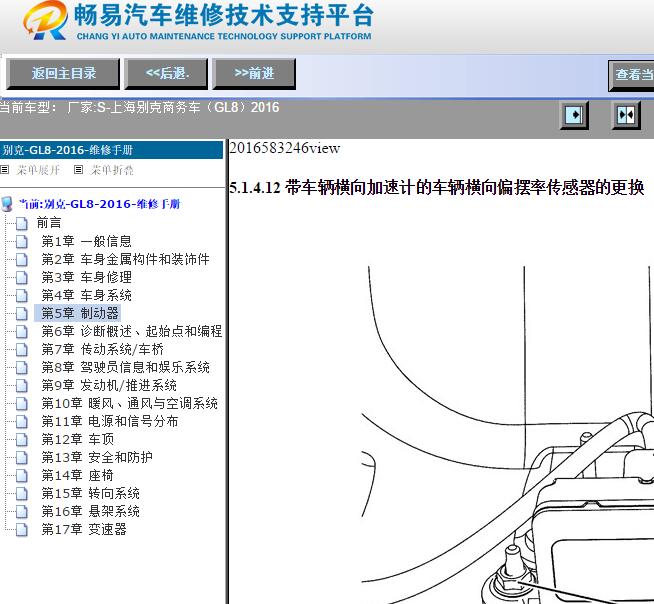
Task: Click the page icon beside 第17章
Action: click(x=22, y=530)
